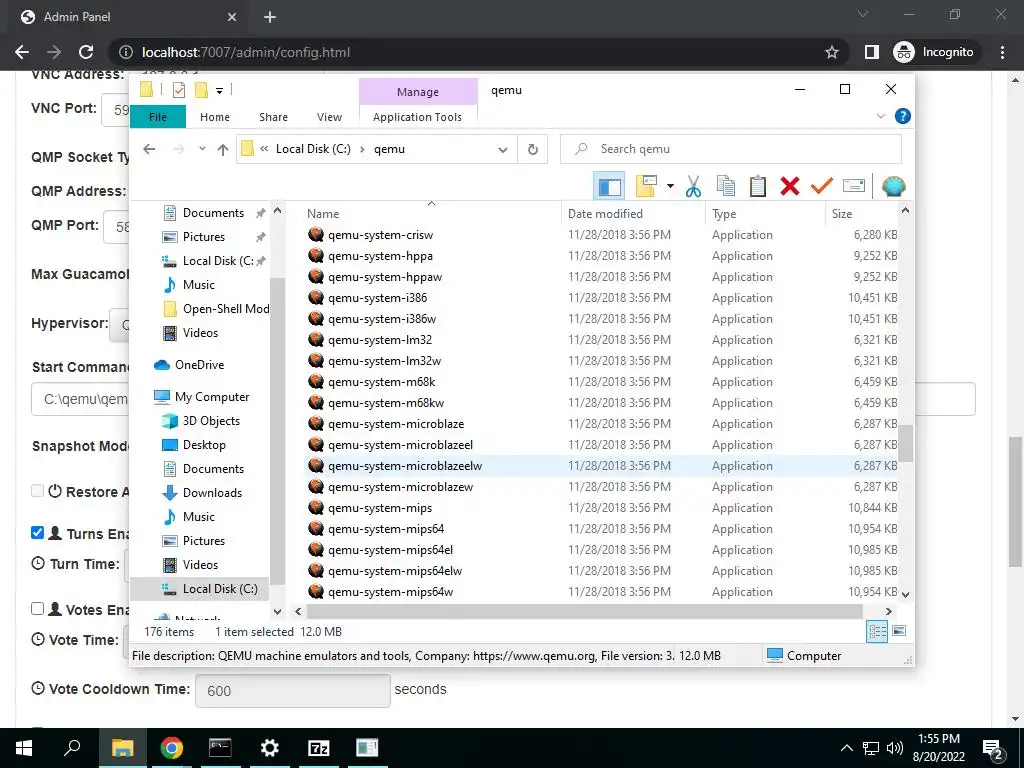Viewport: 1024px width, 768px height.
Task: Open the Settings gear in taskbar
Action: [x=269, y=748]
